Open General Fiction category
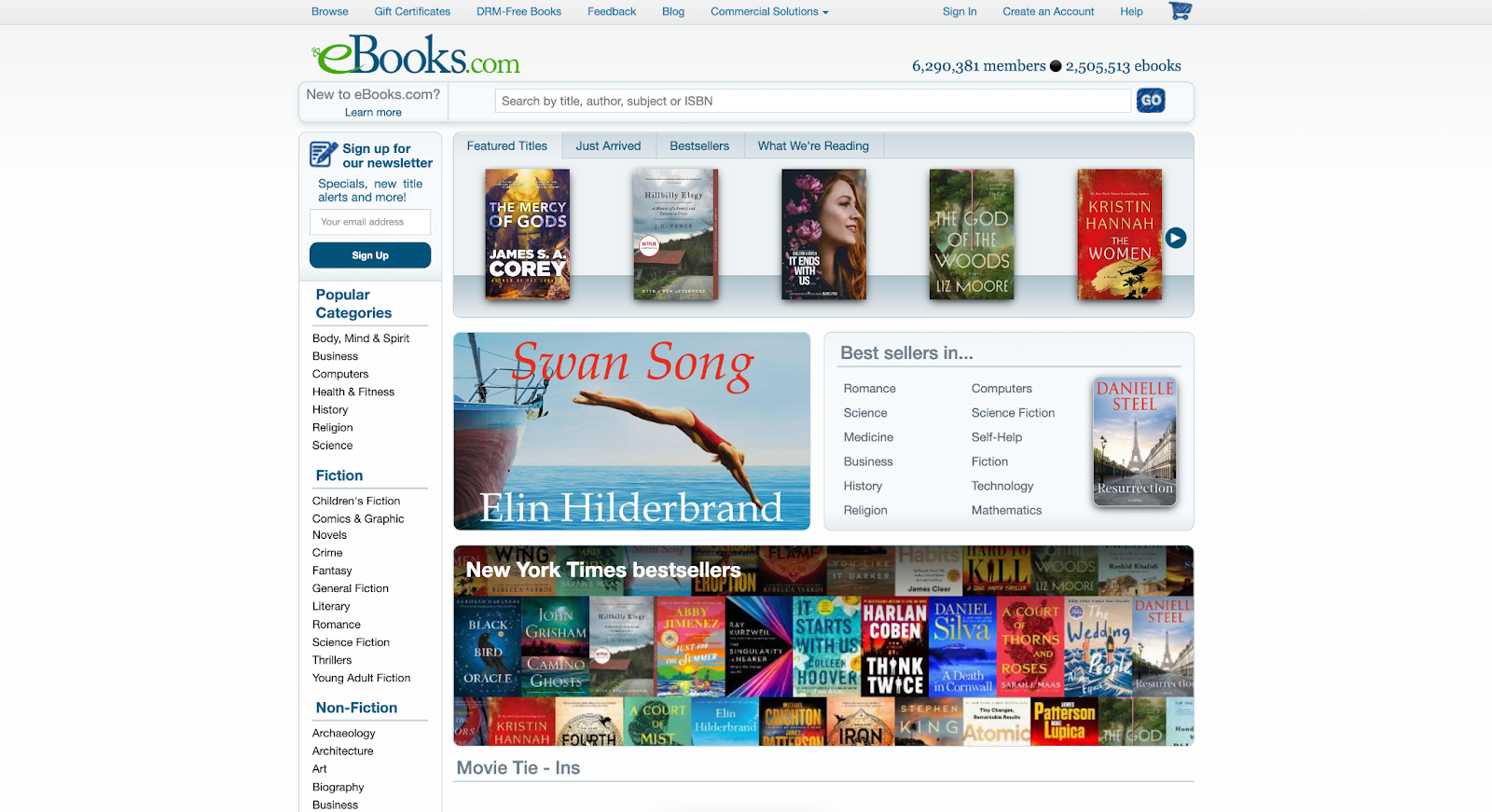This screenshot has width=1492, height=812. (x=351, y=588)
